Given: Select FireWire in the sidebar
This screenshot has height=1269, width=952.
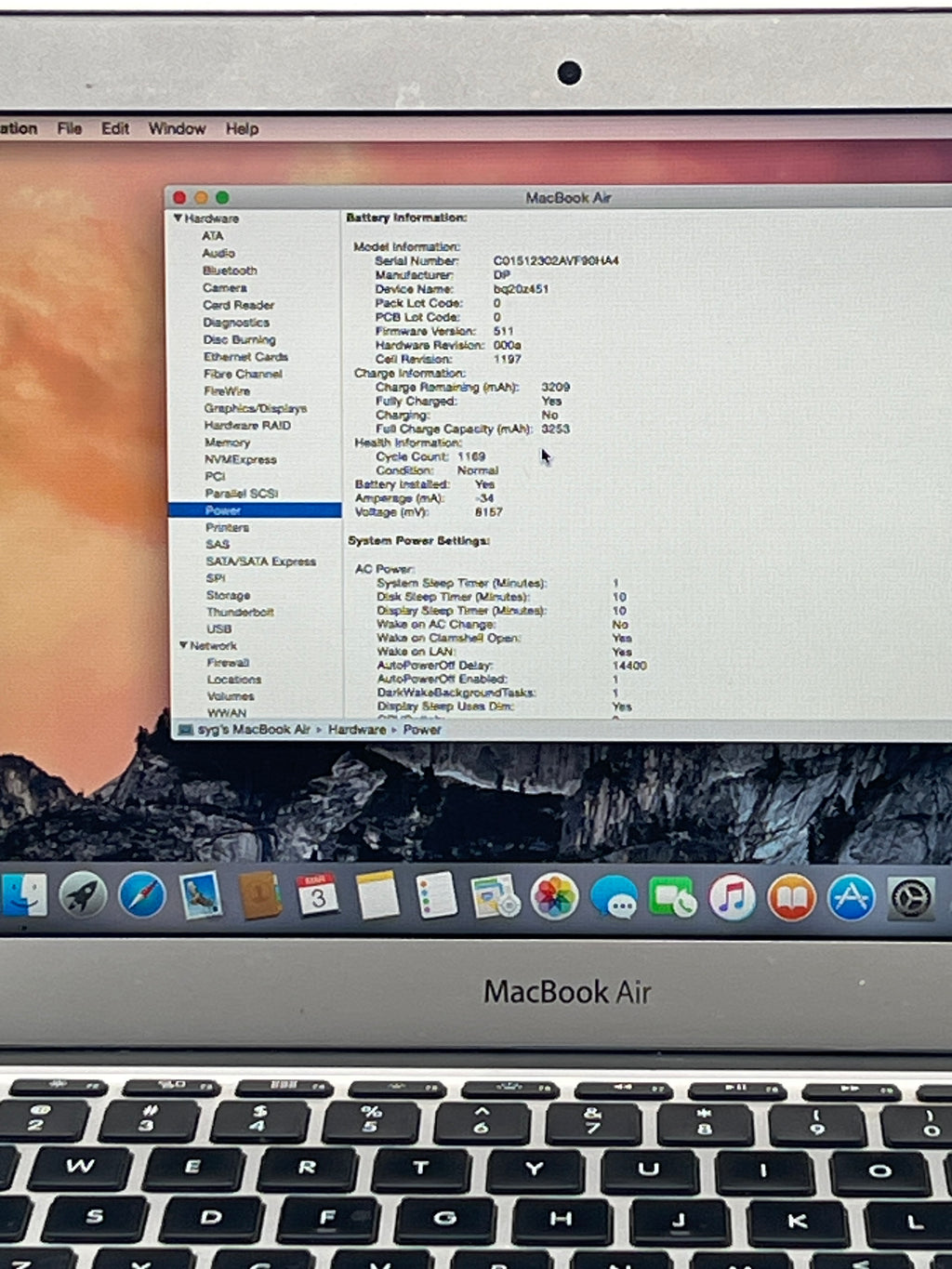Looking at the screenshot, I should 227,391.
